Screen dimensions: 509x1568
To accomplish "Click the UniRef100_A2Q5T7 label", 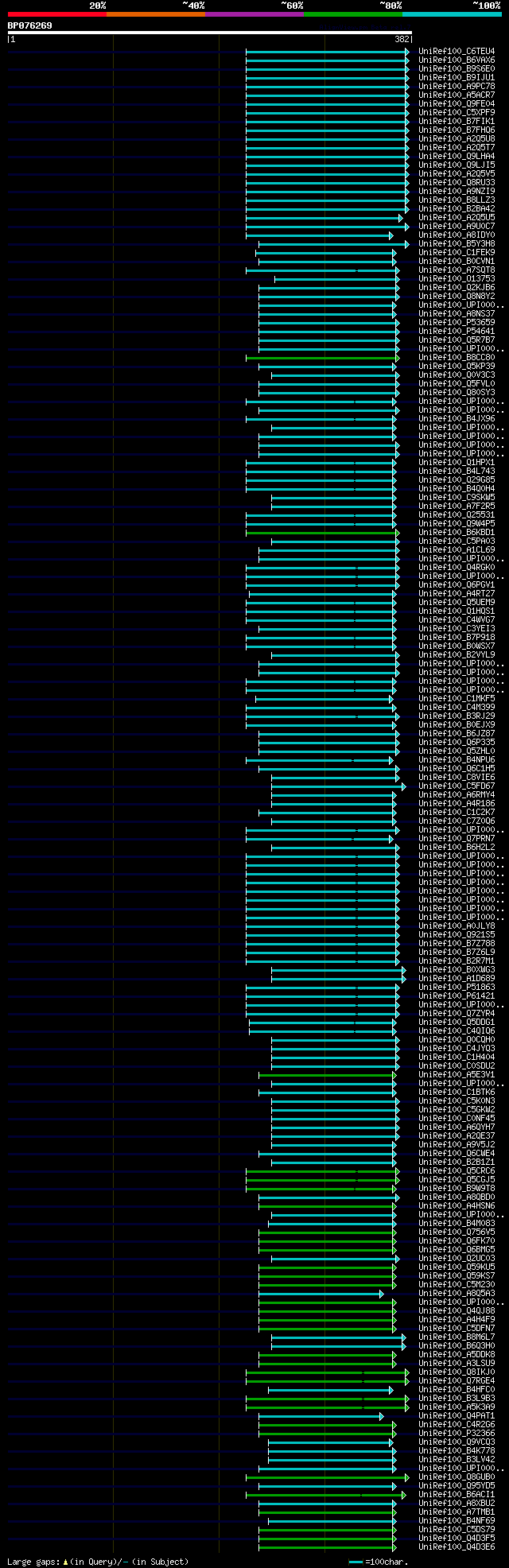I will coord(457,148).
